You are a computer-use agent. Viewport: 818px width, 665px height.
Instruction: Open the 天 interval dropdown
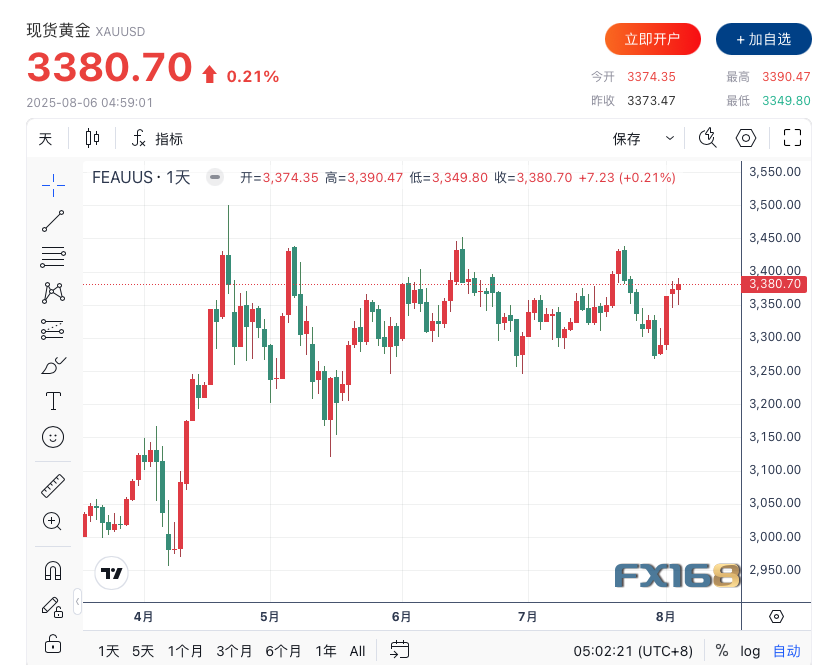(45, 139)
